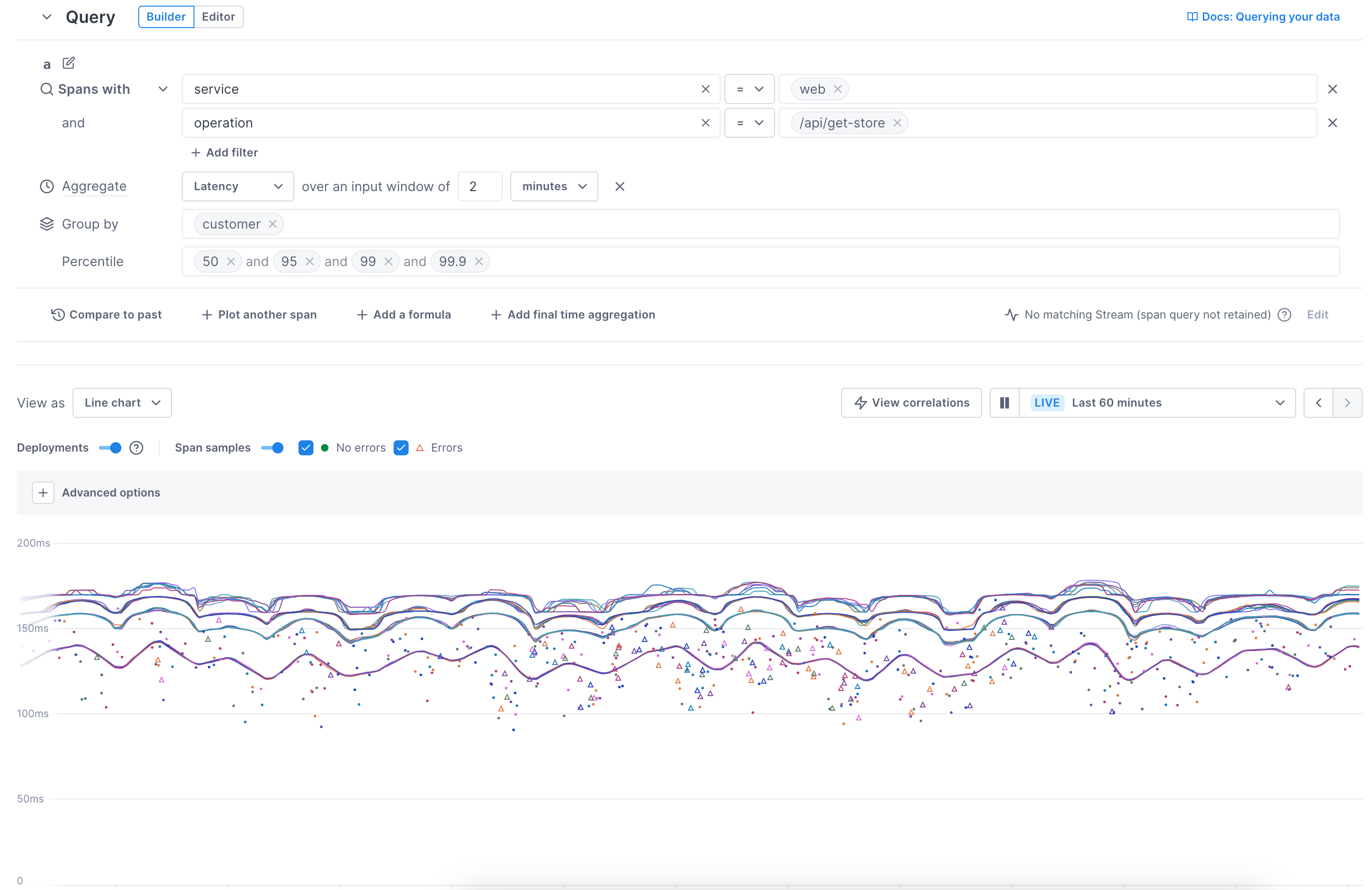Screen dimensions: 1372x890
Task: Click the Stream retention help icon
Action: [x=1284, y=315]
